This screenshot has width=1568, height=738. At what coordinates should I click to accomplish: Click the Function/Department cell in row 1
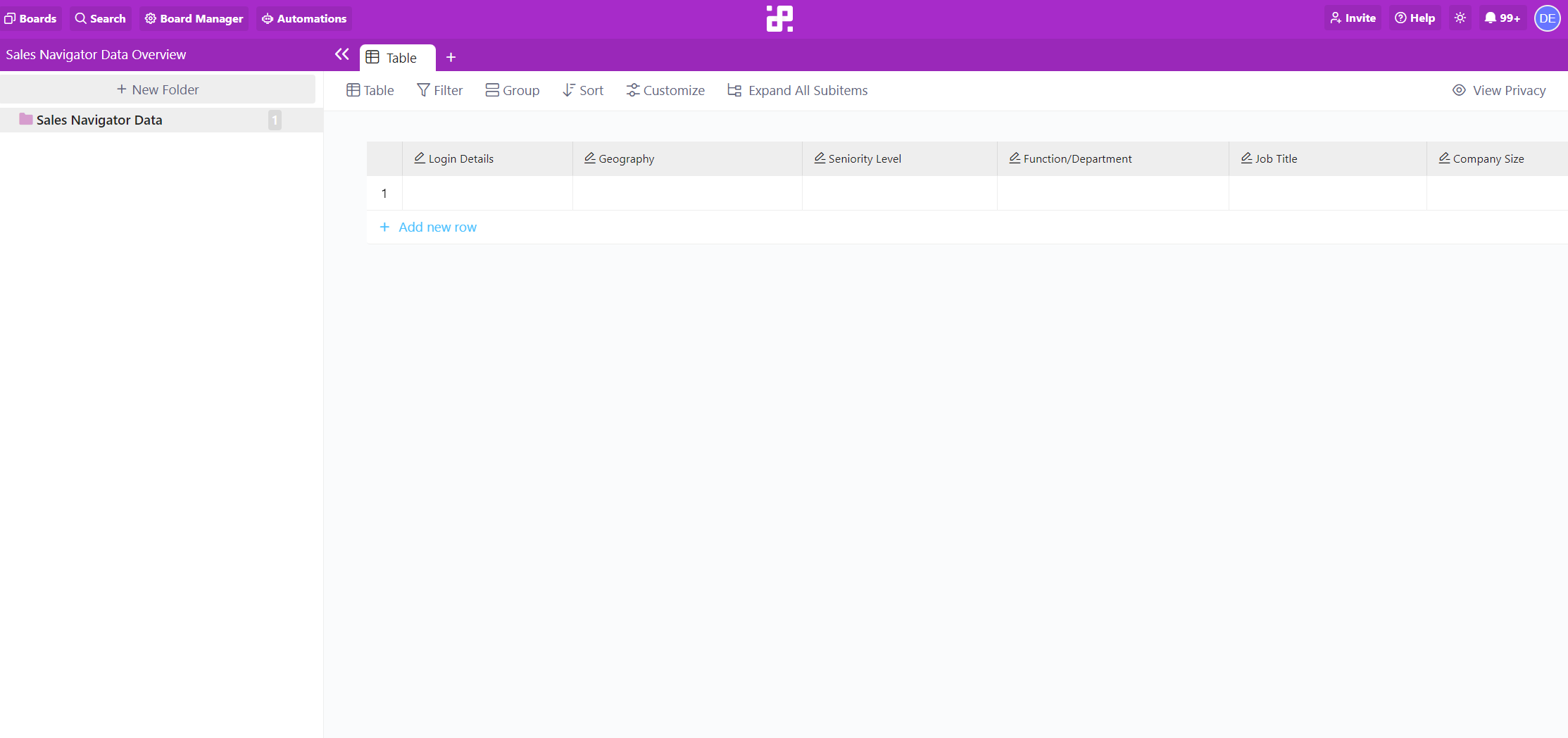point(1113,193)
